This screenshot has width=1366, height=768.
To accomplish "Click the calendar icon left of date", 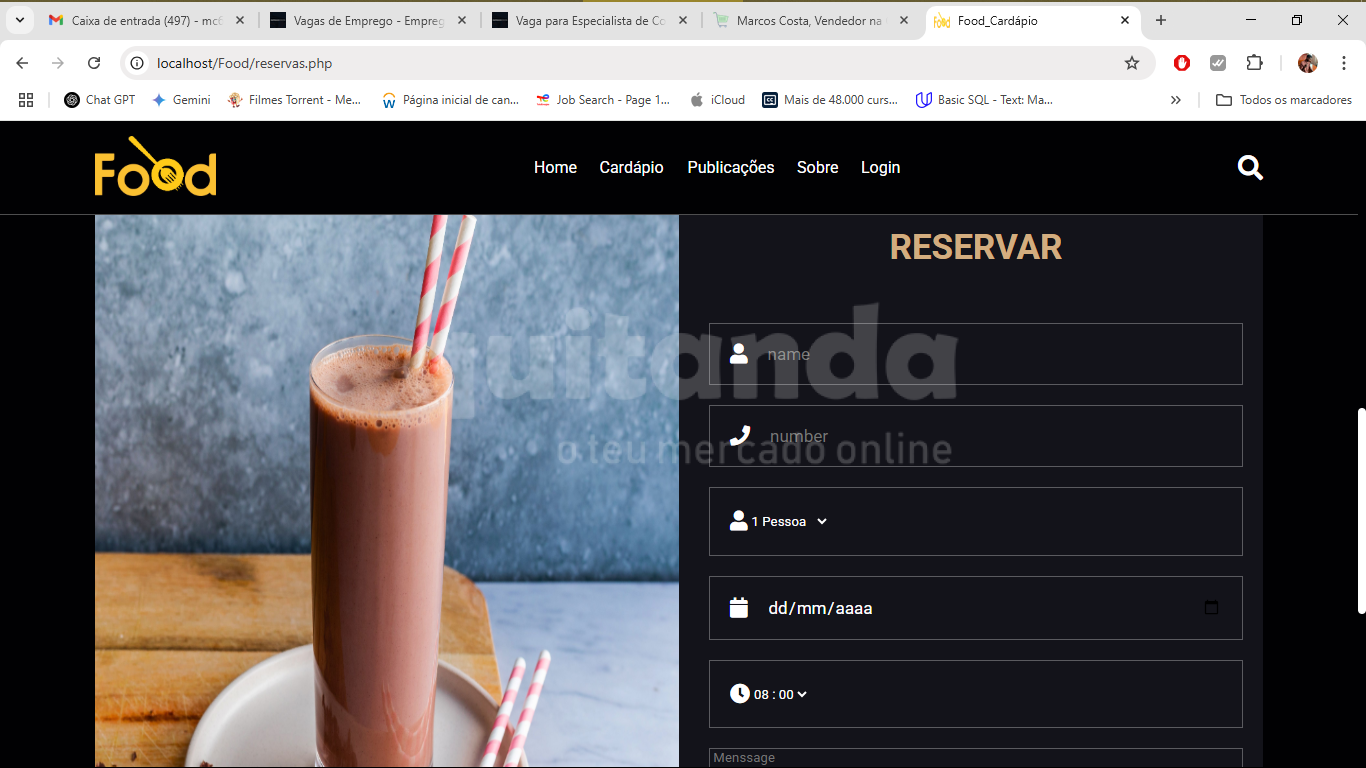I will tap(739, 608).
